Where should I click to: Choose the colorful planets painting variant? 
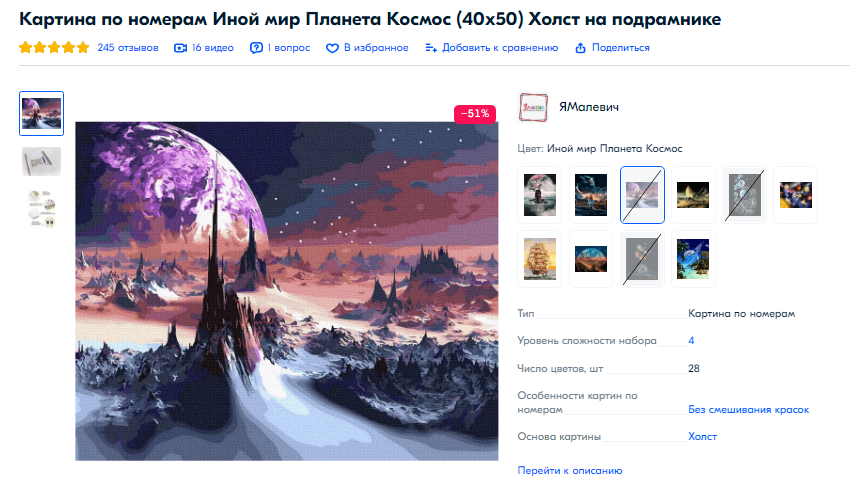click(795, 195)
